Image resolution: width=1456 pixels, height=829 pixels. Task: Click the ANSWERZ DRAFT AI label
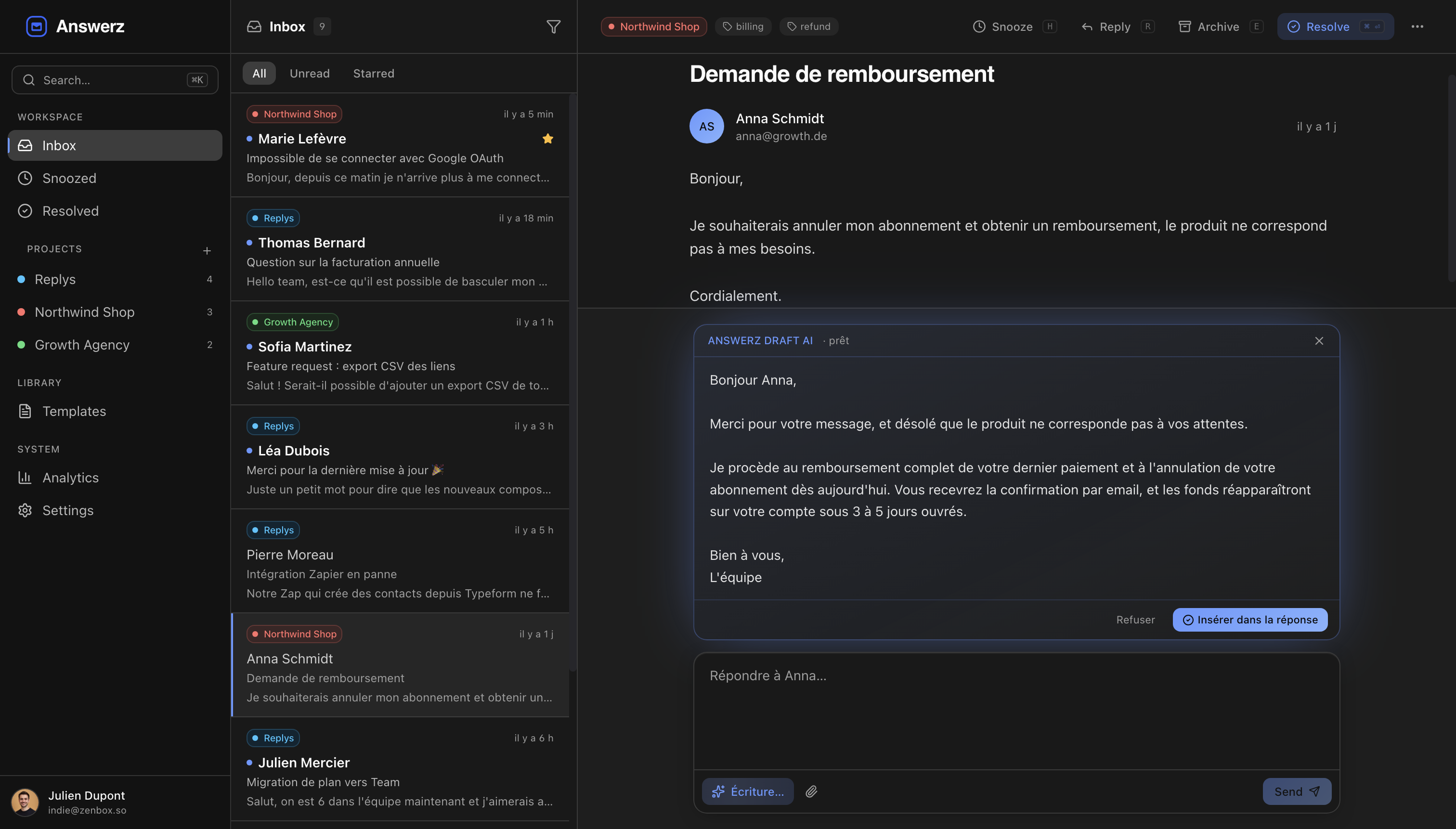point(760,340)
